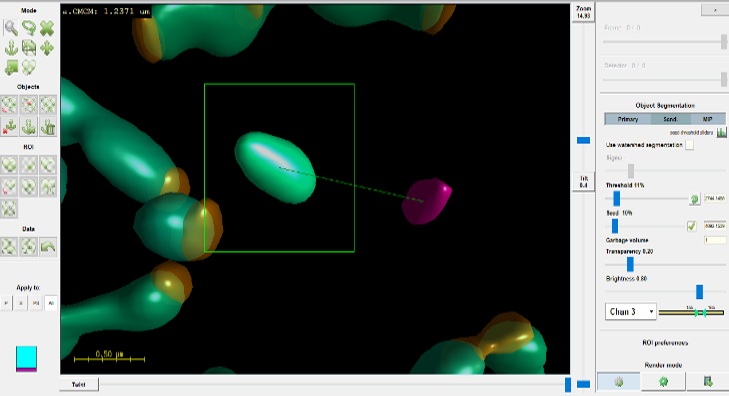Click the Seed value input field
Screen dimensions: 729x396
pos(715,226)
